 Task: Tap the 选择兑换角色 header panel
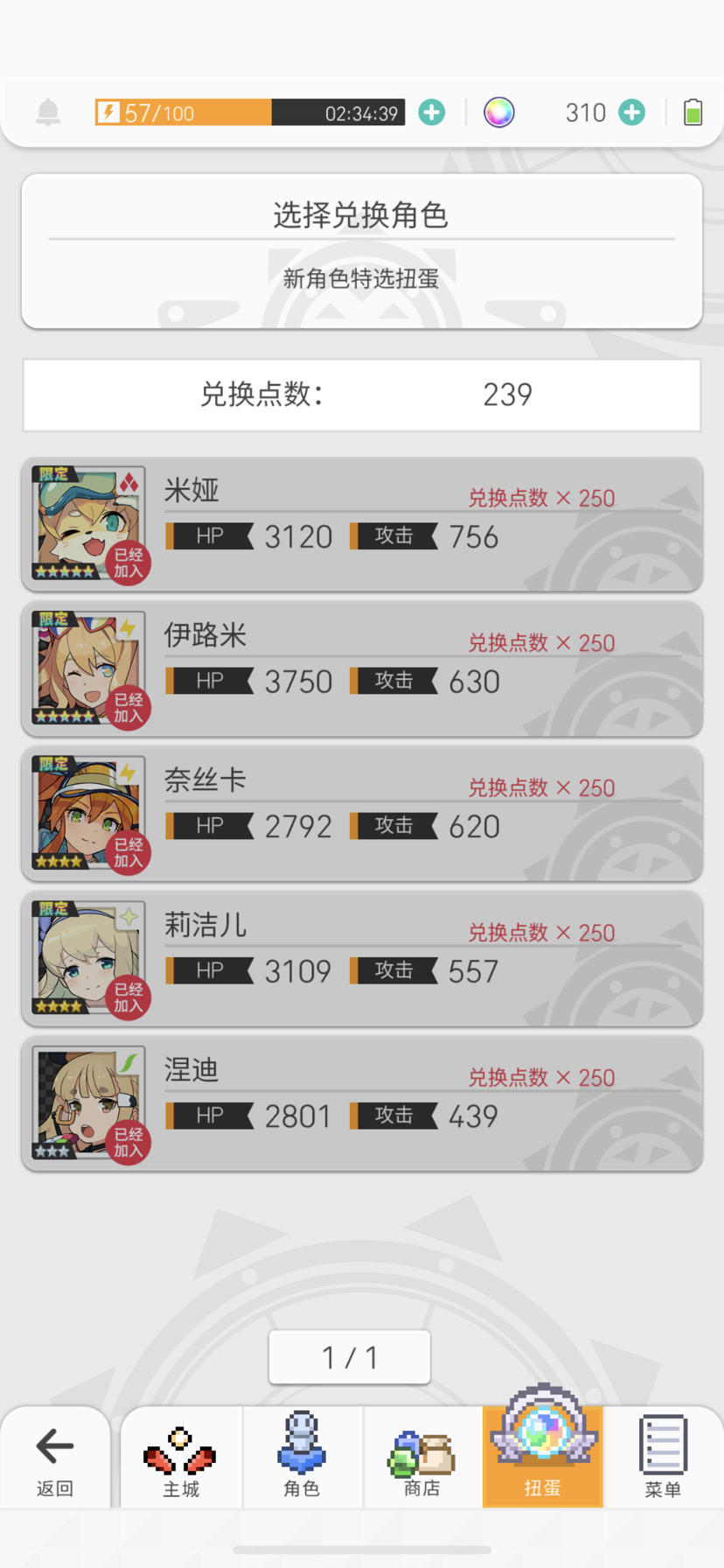(x=362, y=251)
